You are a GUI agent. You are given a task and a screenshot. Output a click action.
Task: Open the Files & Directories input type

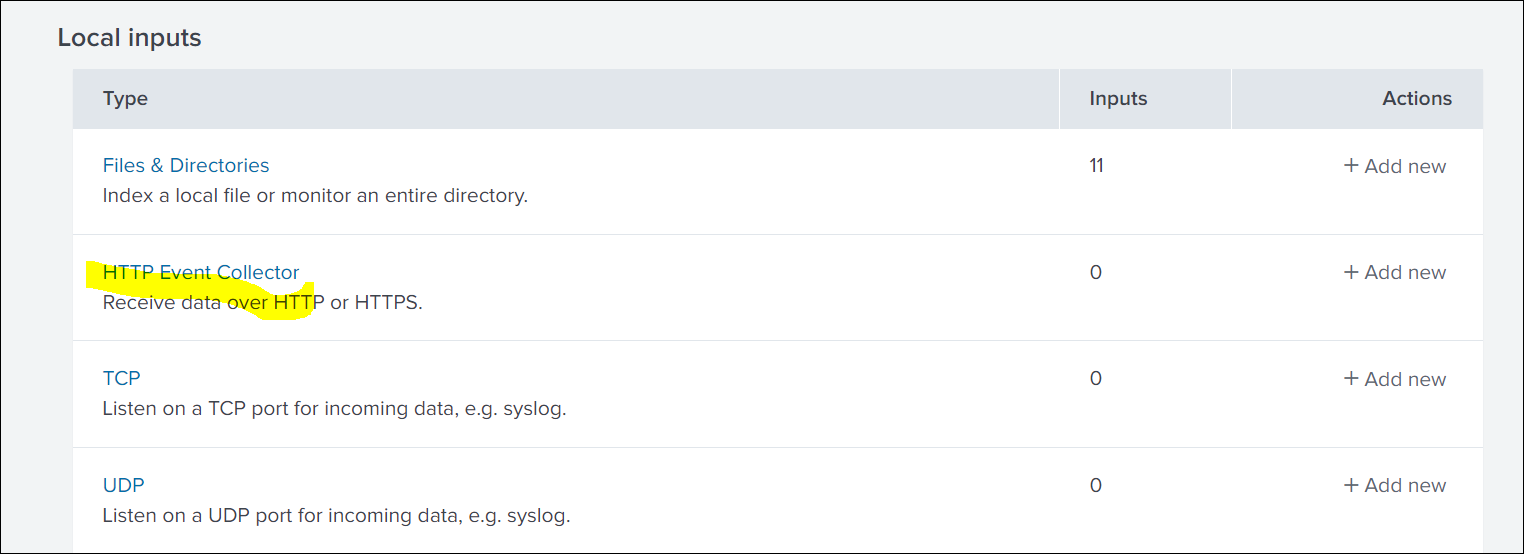[186, 166]
